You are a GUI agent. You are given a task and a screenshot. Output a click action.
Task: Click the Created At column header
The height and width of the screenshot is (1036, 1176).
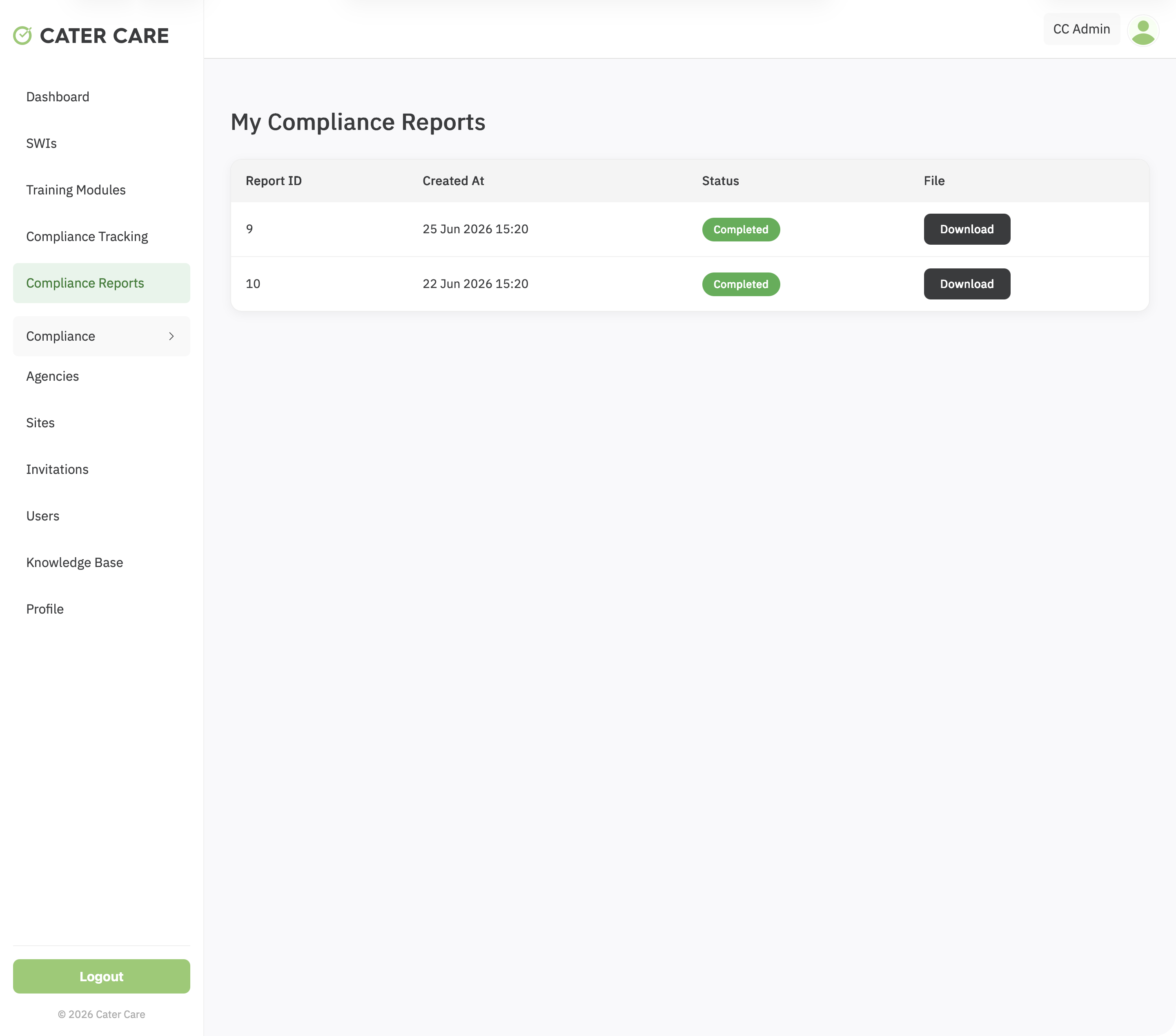[453, 181]
